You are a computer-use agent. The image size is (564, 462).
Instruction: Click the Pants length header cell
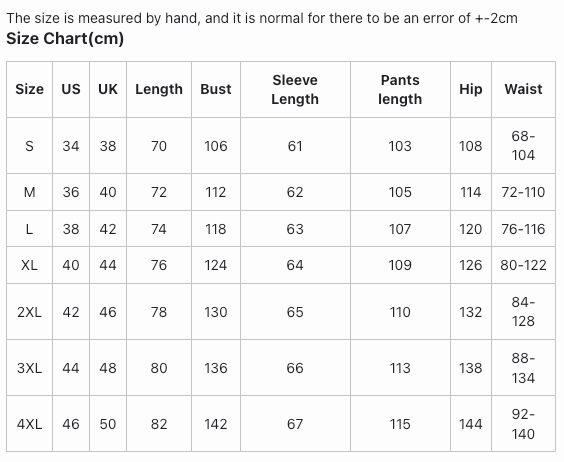[400, 89]
